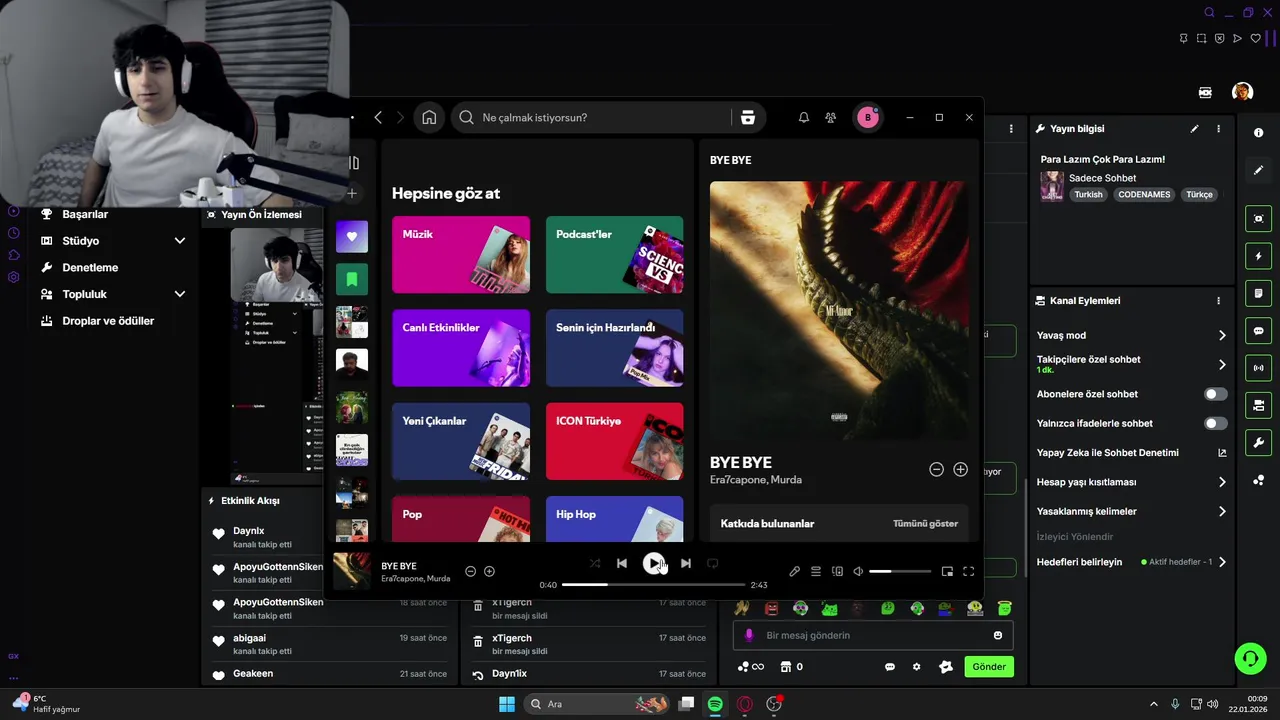Open the Müzik browse card
The image size is (1280, 720).
pyautogui.click(x=461, y=255)
